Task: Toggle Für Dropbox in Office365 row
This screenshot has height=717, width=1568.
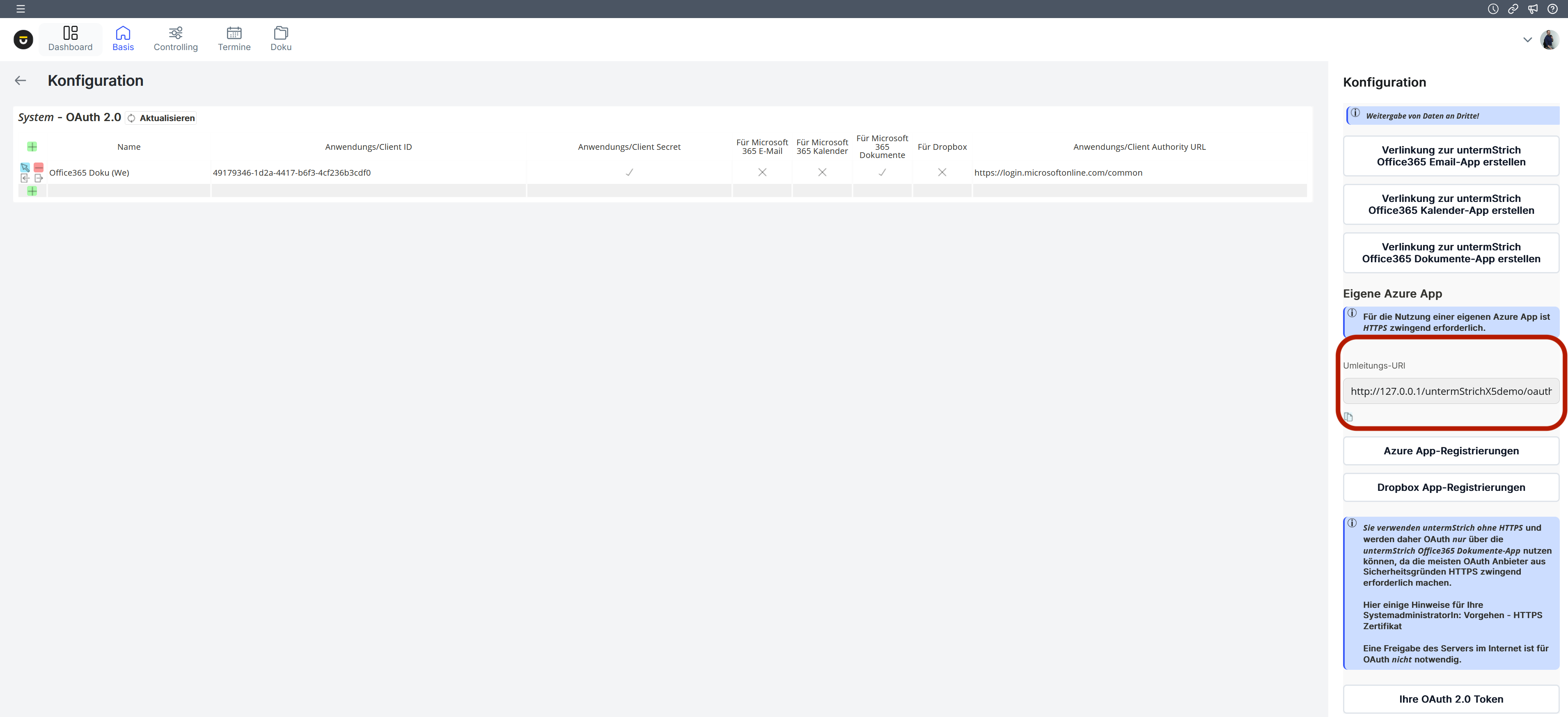Action: coord(942,172)
